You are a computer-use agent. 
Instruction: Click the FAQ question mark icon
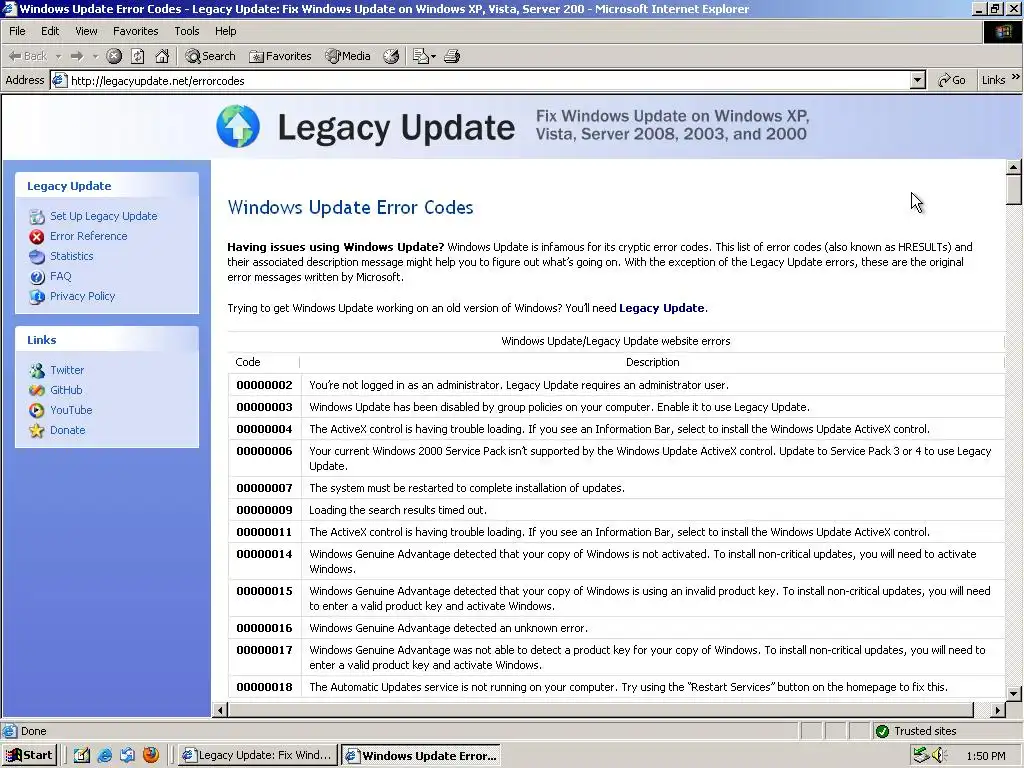point(37,277)
